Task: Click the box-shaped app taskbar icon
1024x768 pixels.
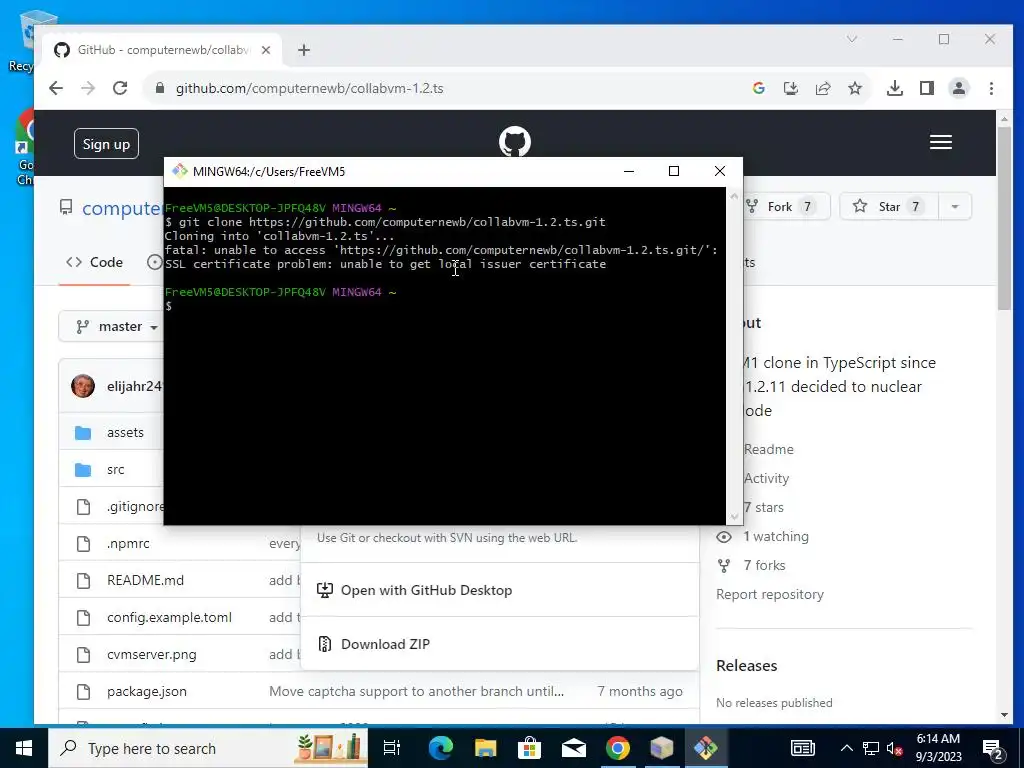Action: (x=662, y=748)
